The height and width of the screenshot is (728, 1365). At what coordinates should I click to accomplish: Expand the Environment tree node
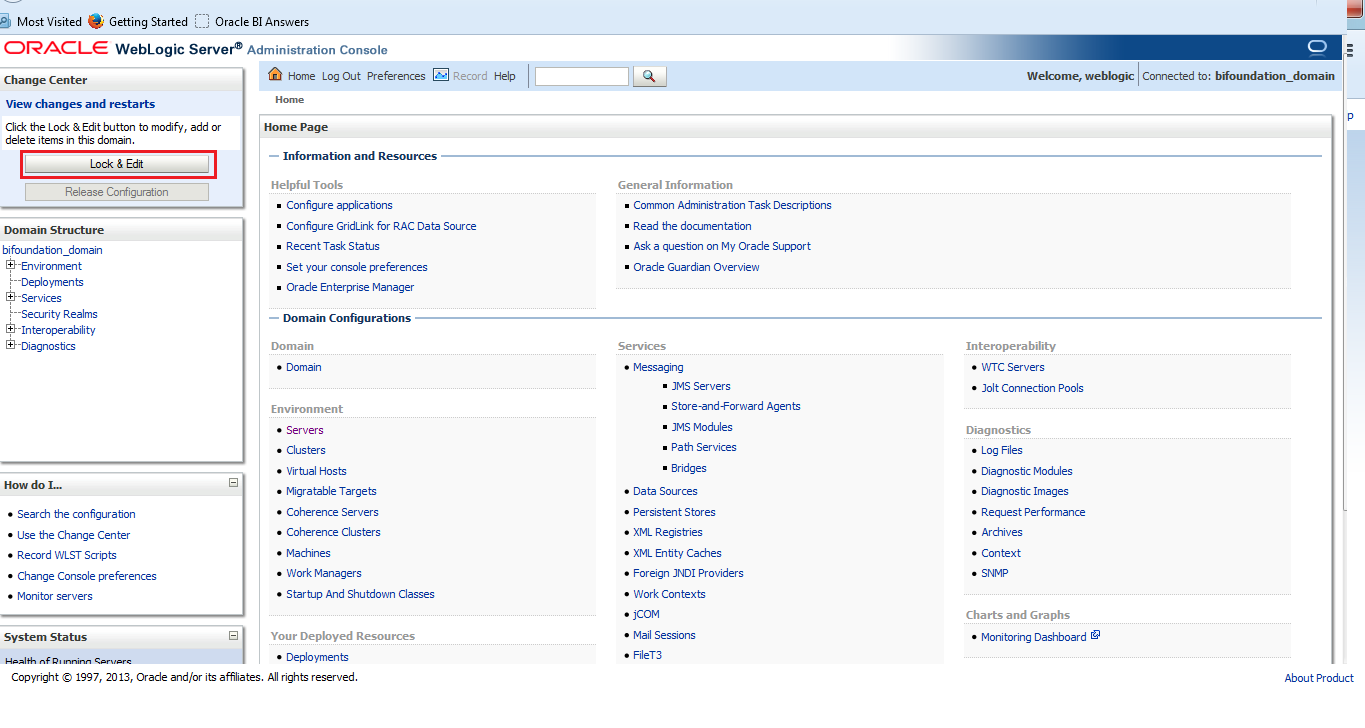coord(11,265)
